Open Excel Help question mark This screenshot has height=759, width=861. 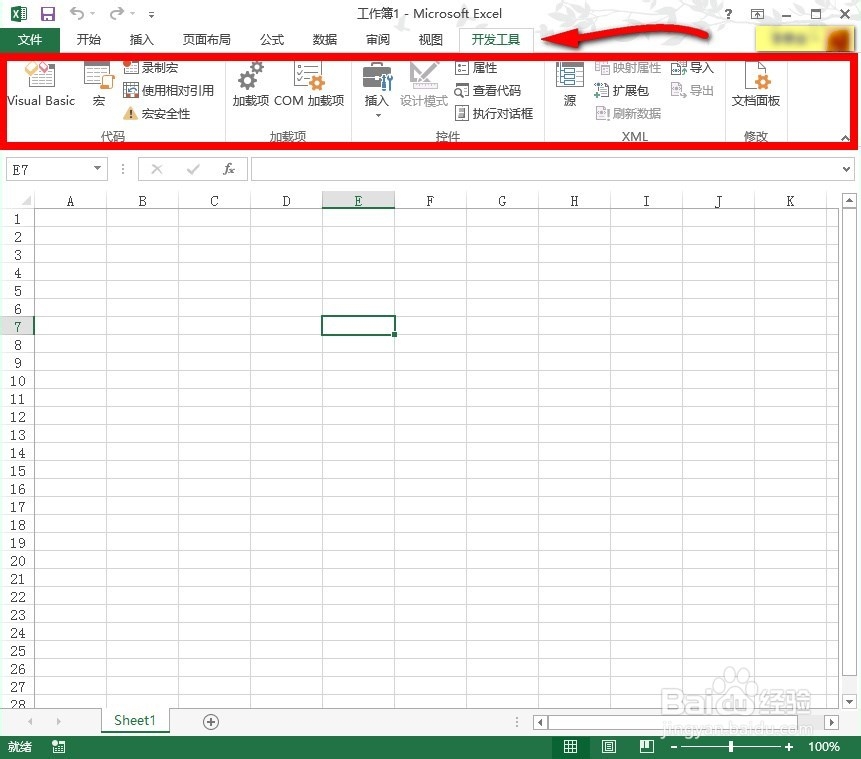click(728, 14)
